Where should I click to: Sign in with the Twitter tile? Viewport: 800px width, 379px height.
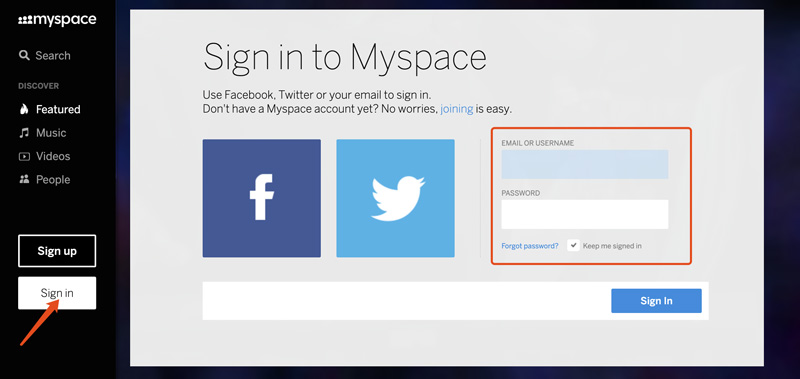[x=395, y=198]
